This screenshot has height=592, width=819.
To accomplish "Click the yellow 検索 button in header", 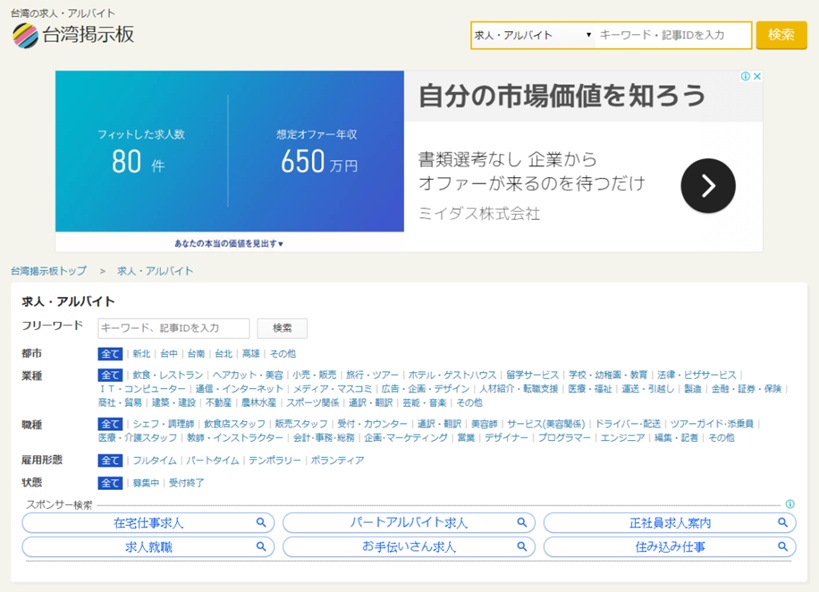I will pos(781,35).
